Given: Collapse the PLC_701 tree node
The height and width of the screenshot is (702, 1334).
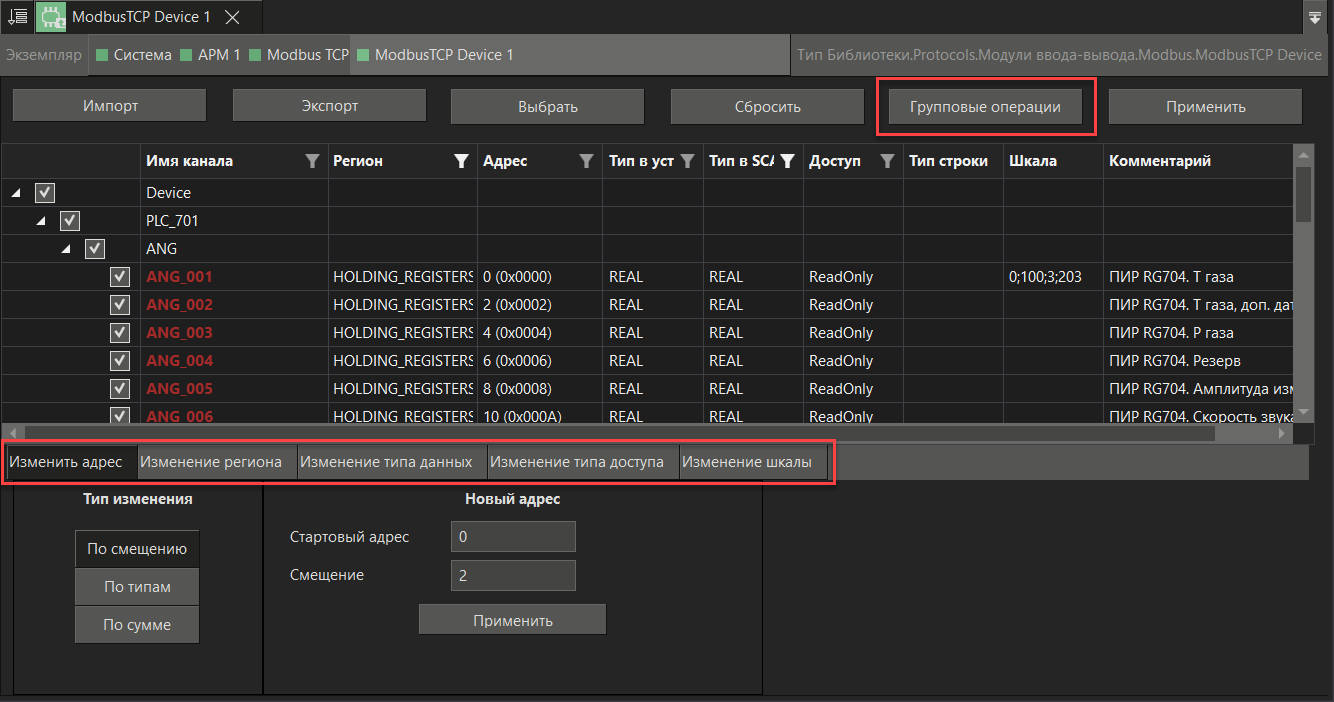Looking at the screenshot, I should [x=42, y=221].
